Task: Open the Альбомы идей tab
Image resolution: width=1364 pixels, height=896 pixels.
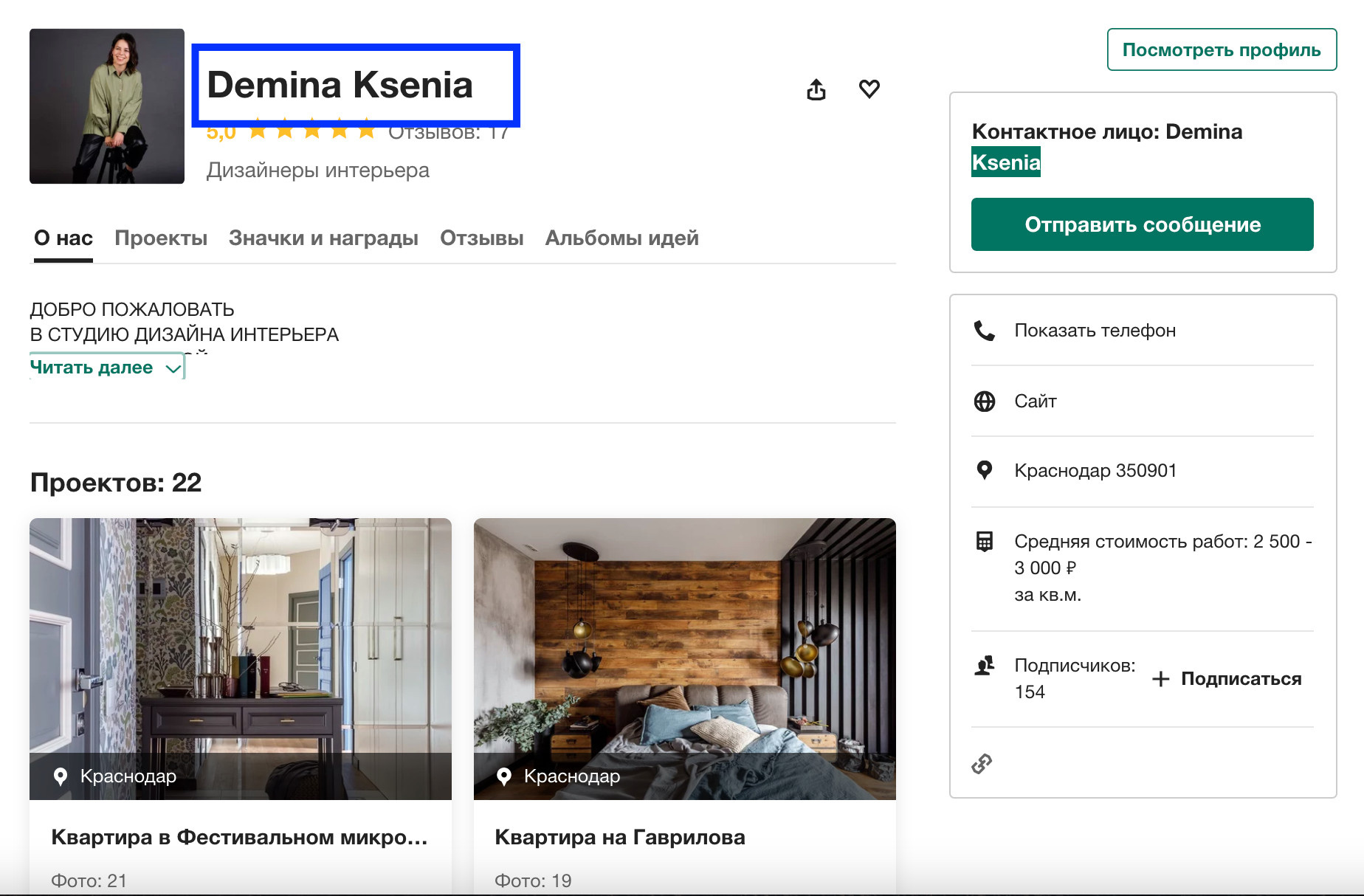Action: click(621, 238)
